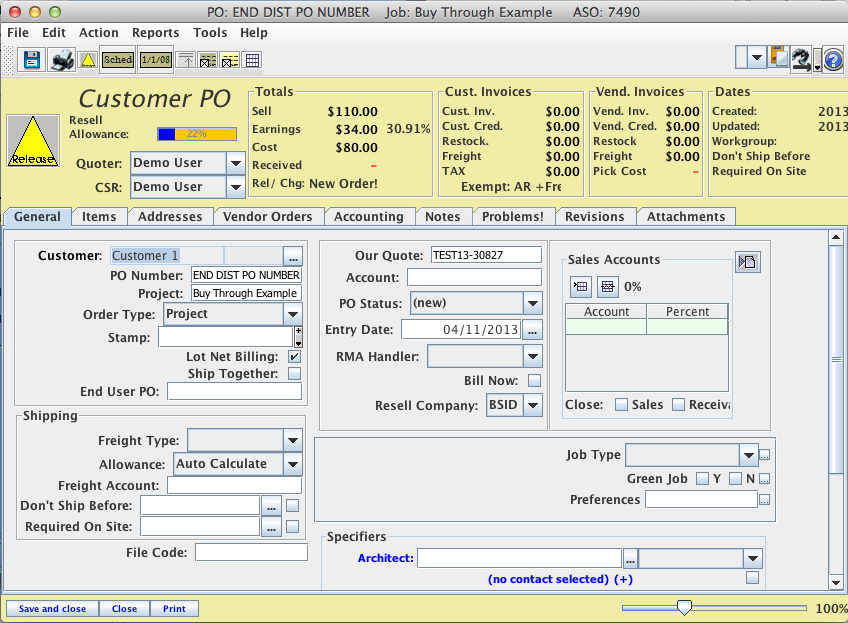Click the Customer lookup ellipsis button
The width and height of the screenshot is (848, 623).
pos(293,255)
